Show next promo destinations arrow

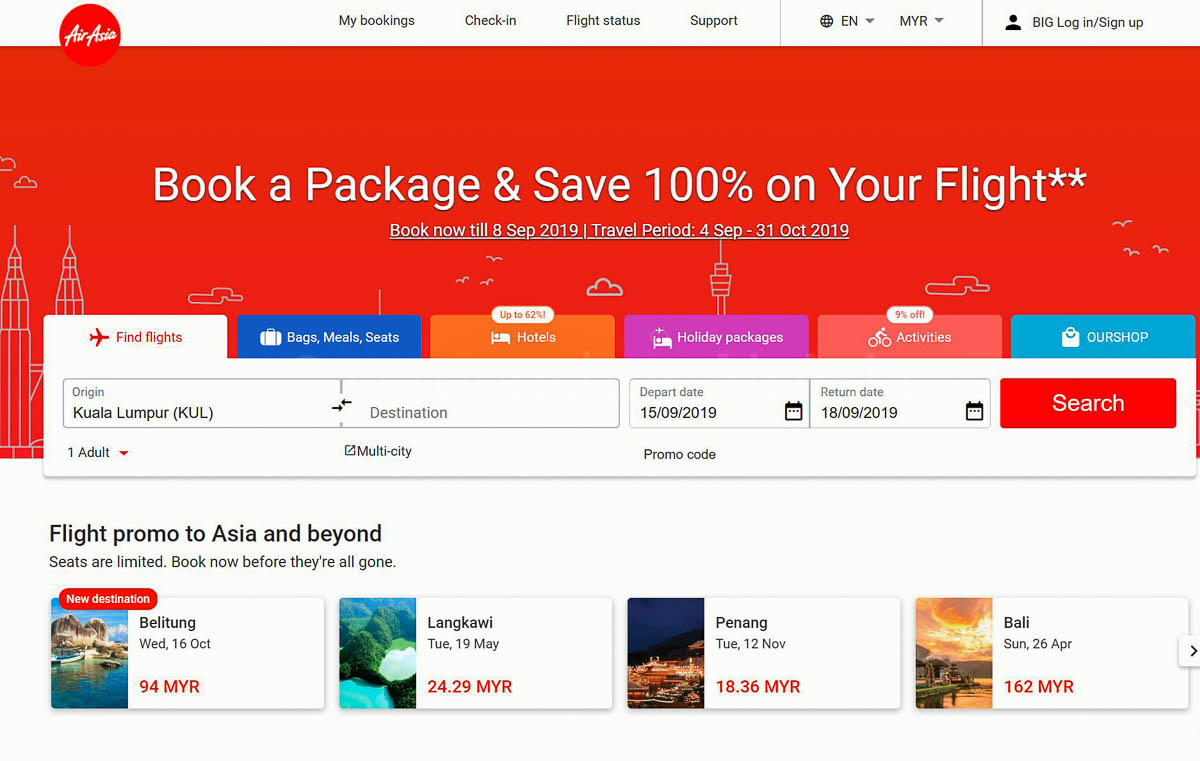tap(1192, 651)
